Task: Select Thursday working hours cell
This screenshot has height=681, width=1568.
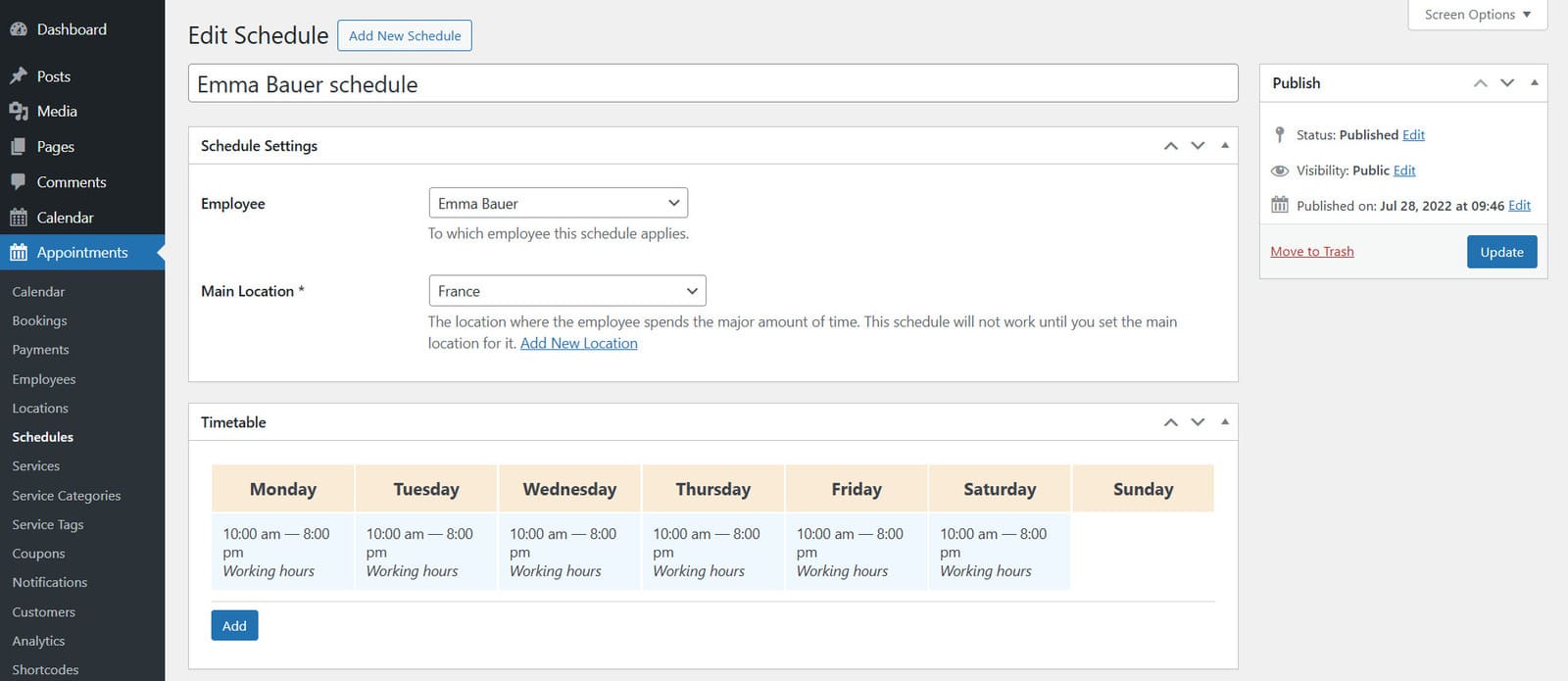Action: pos(712,552)
